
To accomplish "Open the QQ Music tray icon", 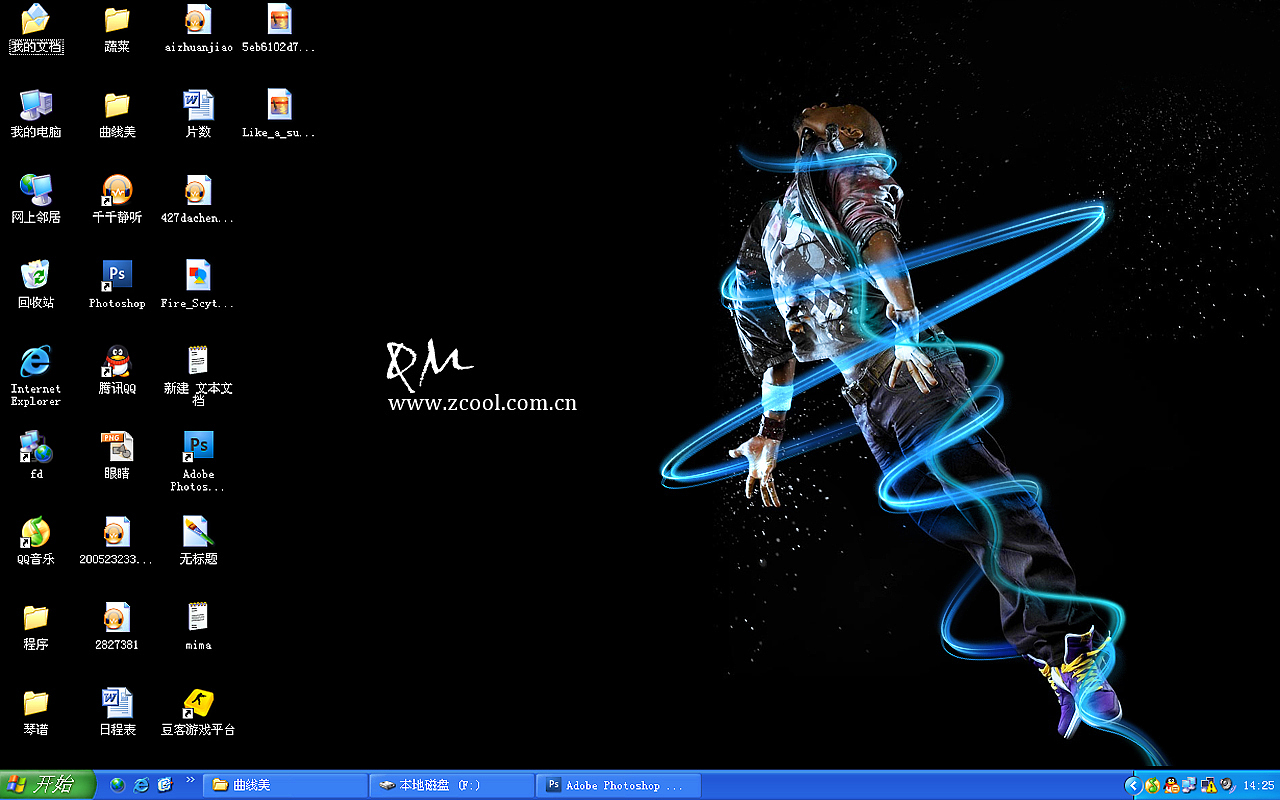I will point(1153,786).
